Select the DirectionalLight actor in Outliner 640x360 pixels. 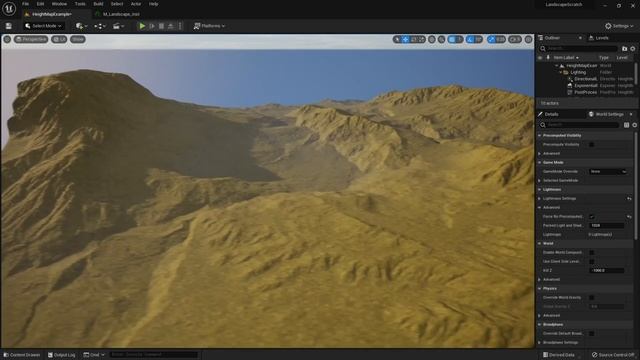(x=585, y=79)
